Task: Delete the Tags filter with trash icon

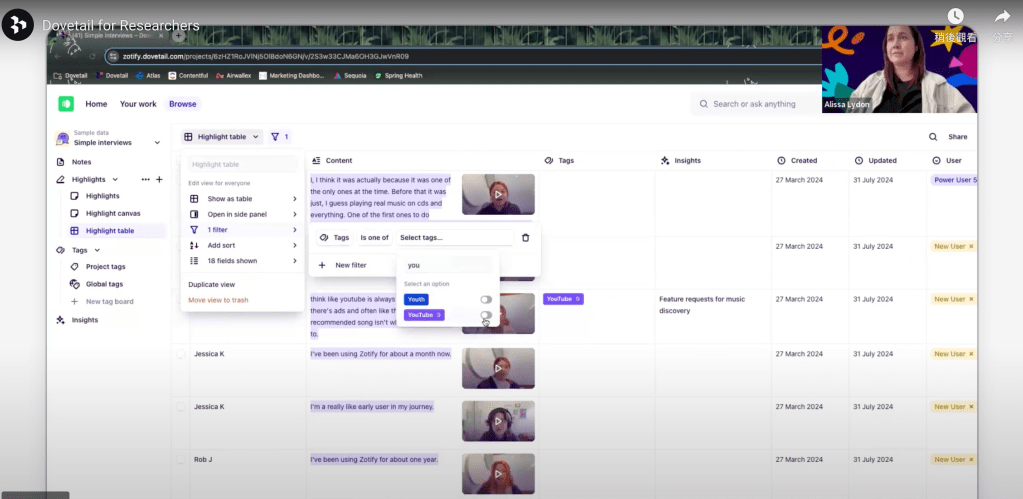Action: 526,237
